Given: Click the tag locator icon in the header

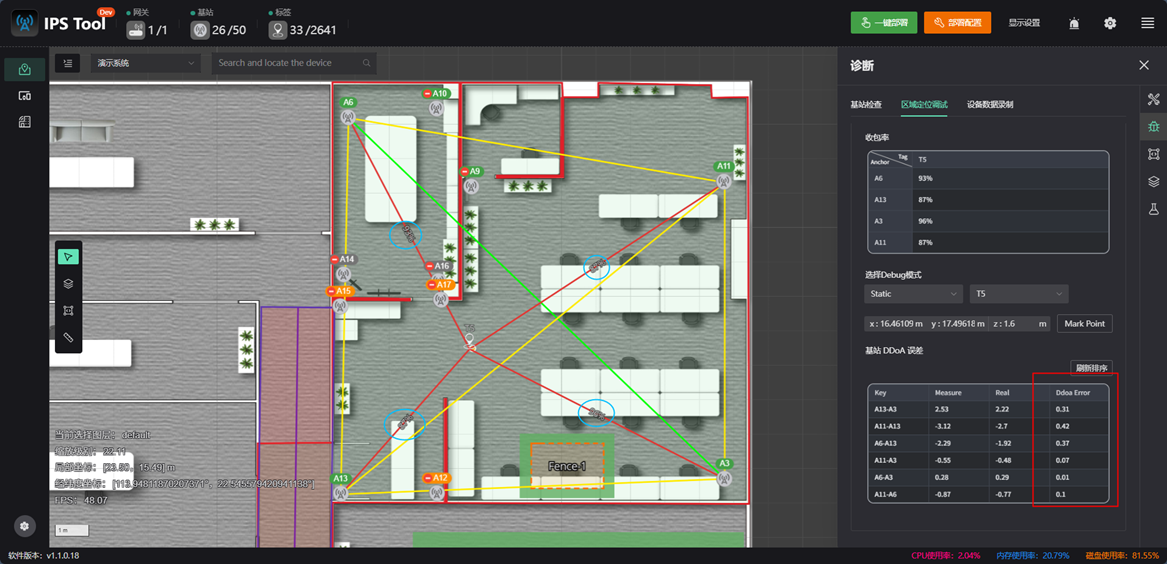Looking at the screenshot, I should 277,31.
